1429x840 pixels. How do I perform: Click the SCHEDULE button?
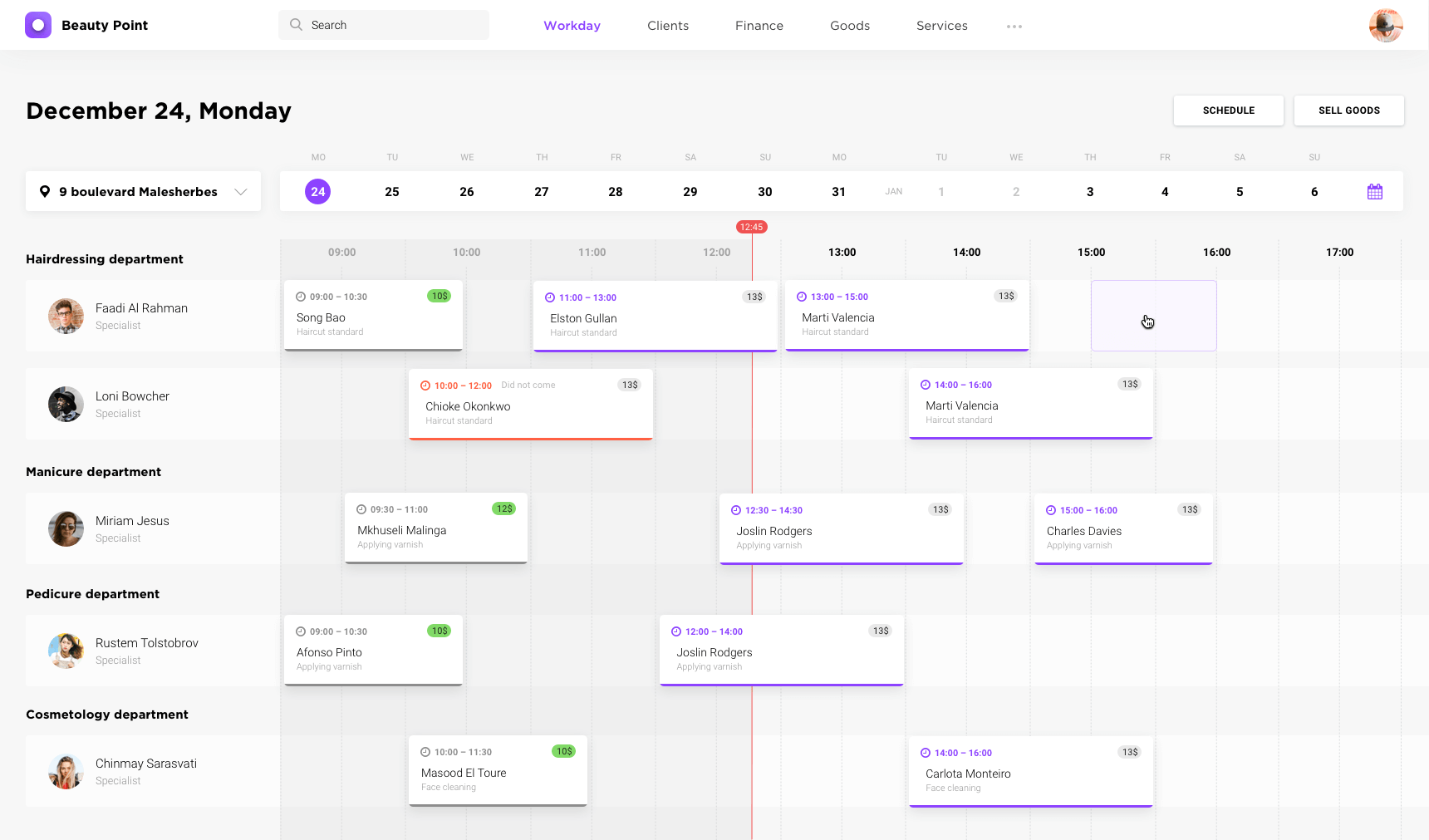[x=1228, y=110]
